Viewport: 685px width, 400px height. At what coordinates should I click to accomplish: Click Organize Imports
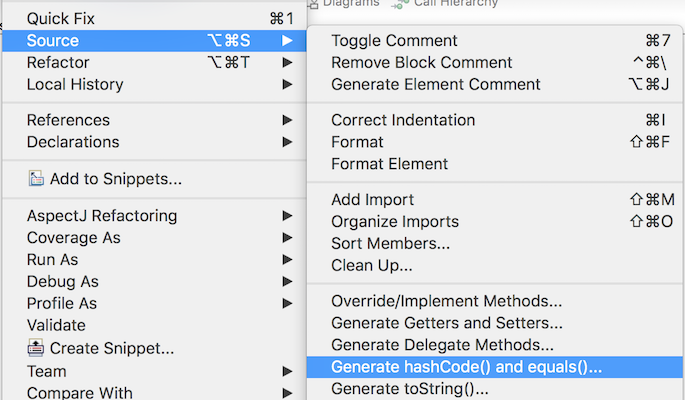coord(395,222)
